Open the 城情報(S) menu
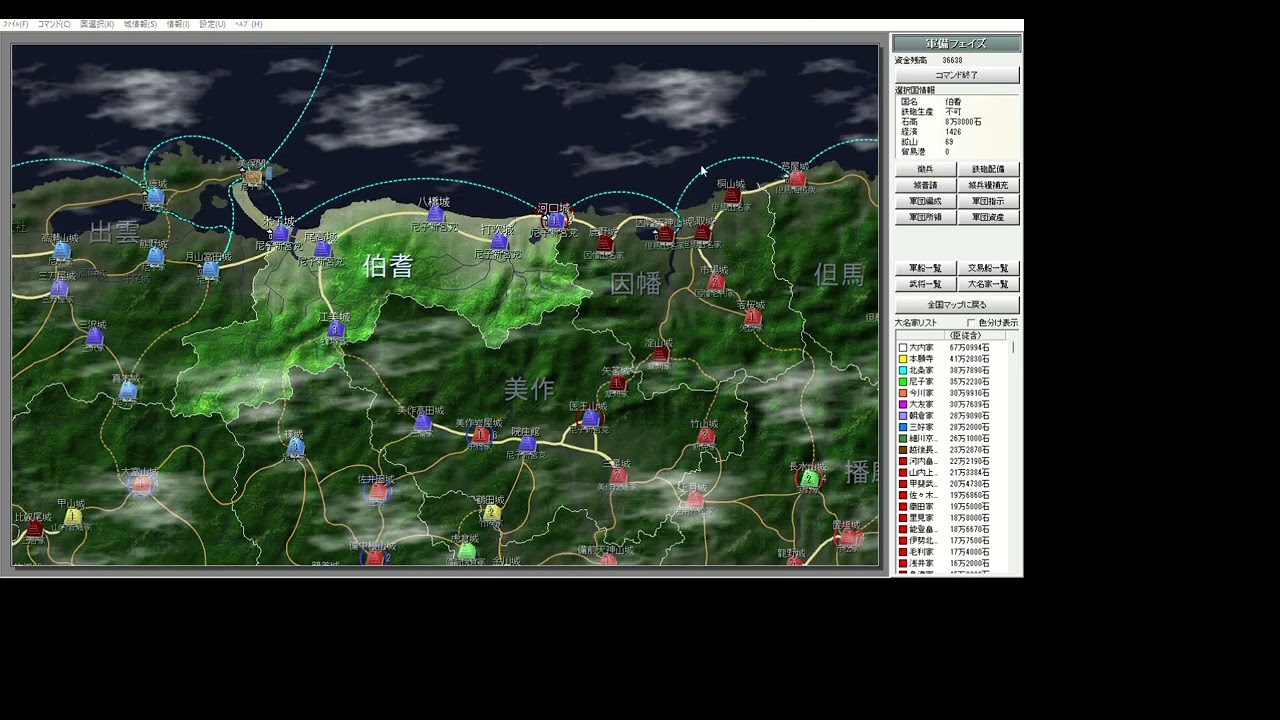The image size is (1280, 720). click(x=140, y=24)
